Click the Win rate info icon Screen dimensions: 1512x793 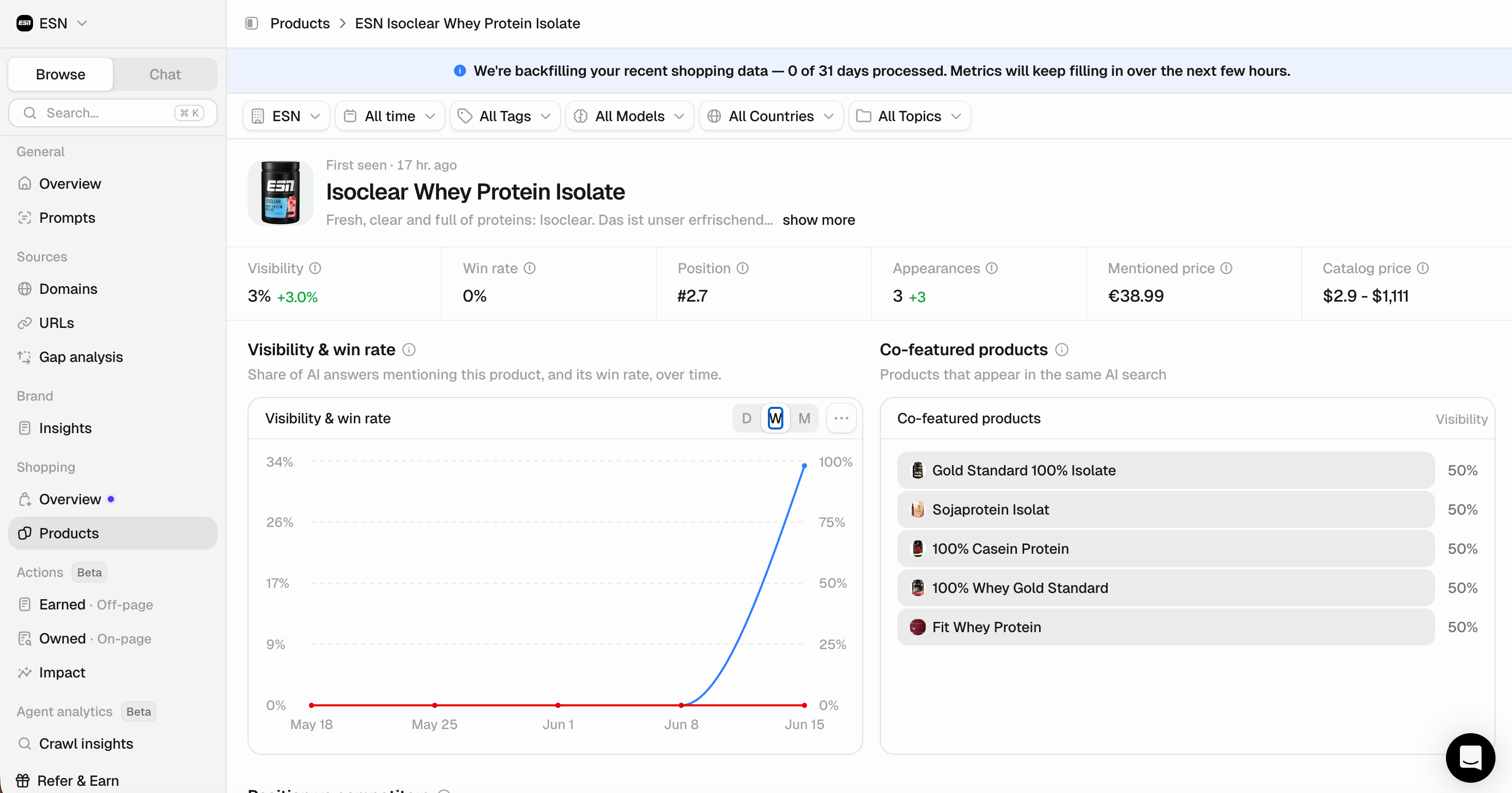(x=530, y=268)
